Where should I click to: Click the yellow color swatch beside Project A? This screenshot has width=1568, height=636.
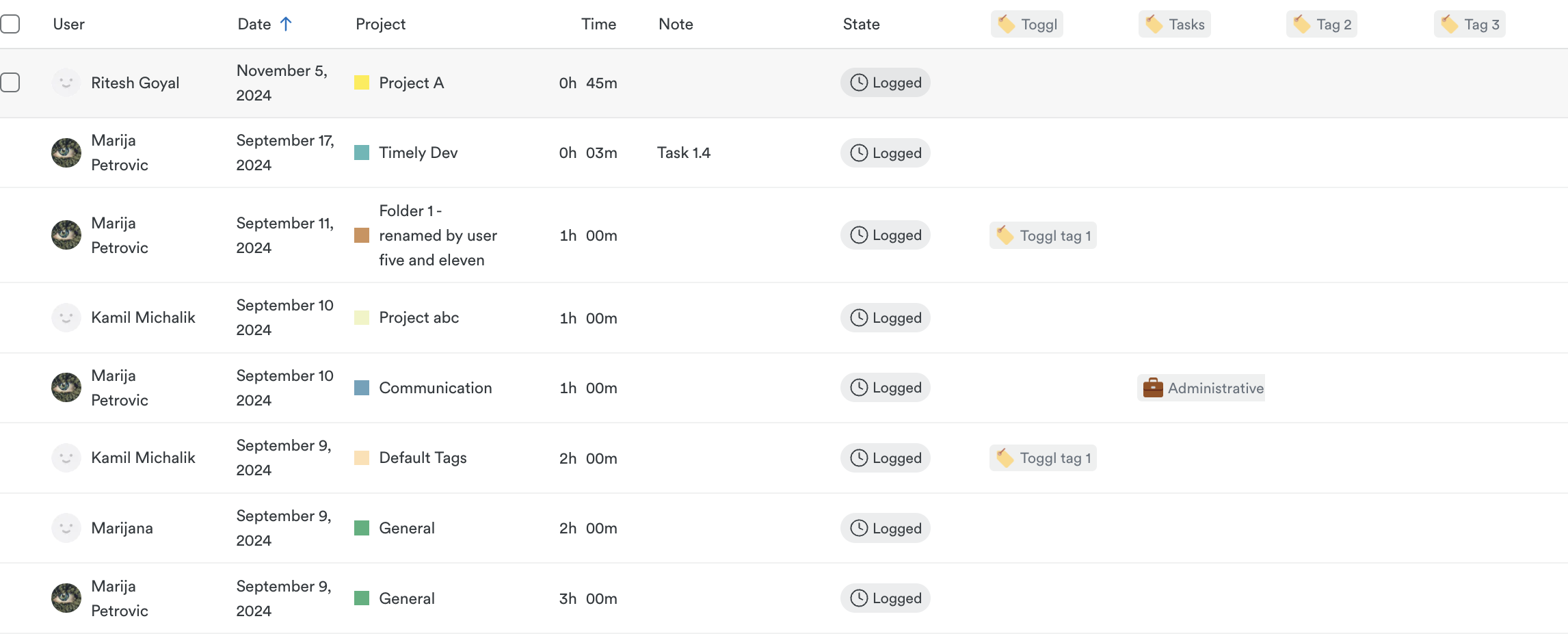coord(361,82)
